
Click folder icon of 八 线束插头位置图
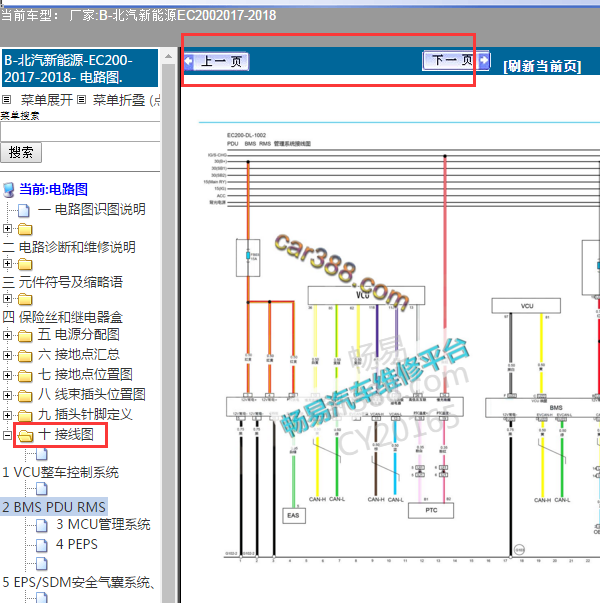[25, 396]
